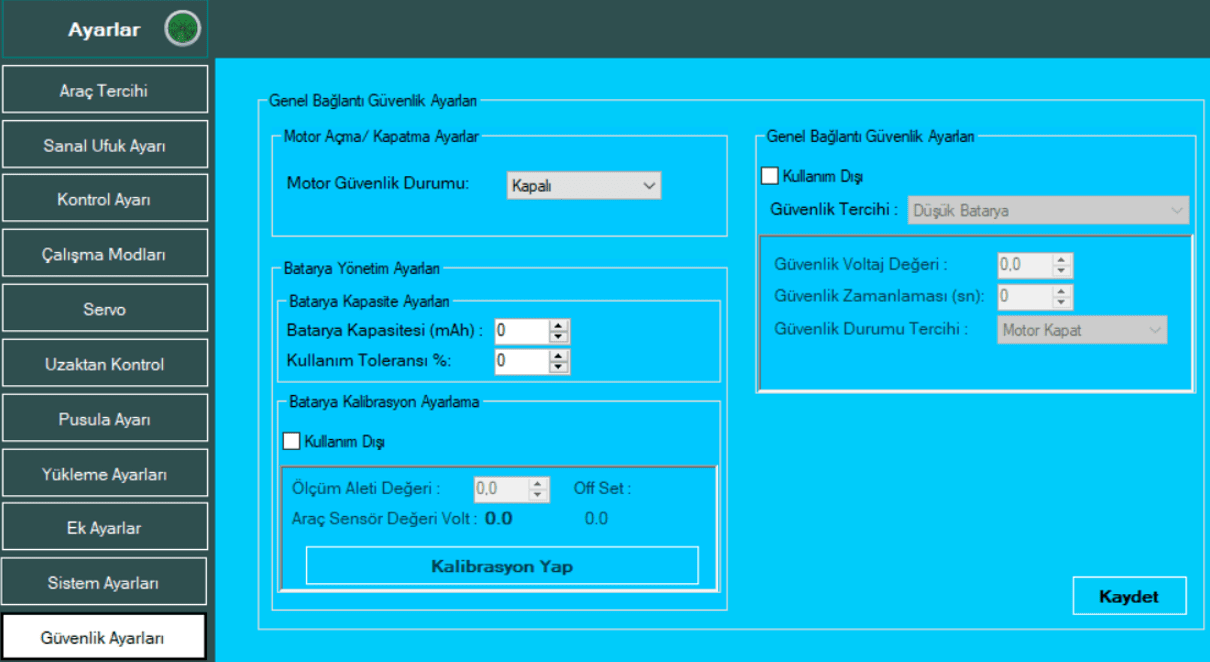The width and height of the screenshot is (1210, 662).
Task: Increase Güvenlik Voltaj Değeri with up arrow
Action: pos(1063,260)
